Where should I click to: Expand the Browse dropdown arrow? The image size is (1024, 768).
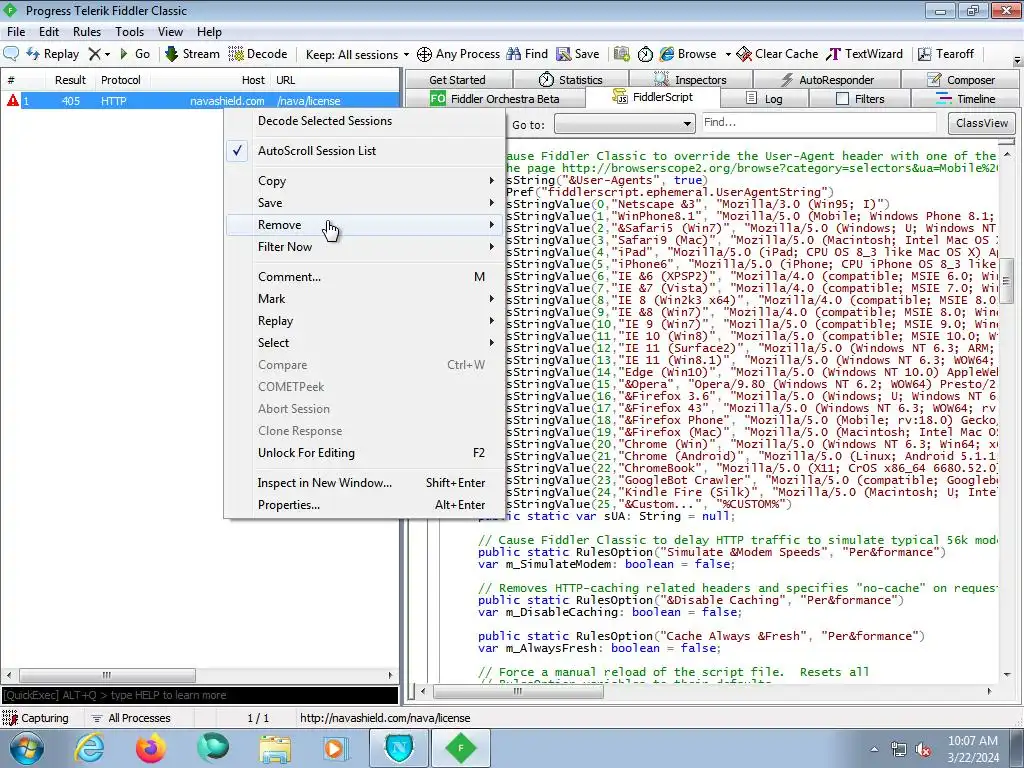tap(728, 55)
